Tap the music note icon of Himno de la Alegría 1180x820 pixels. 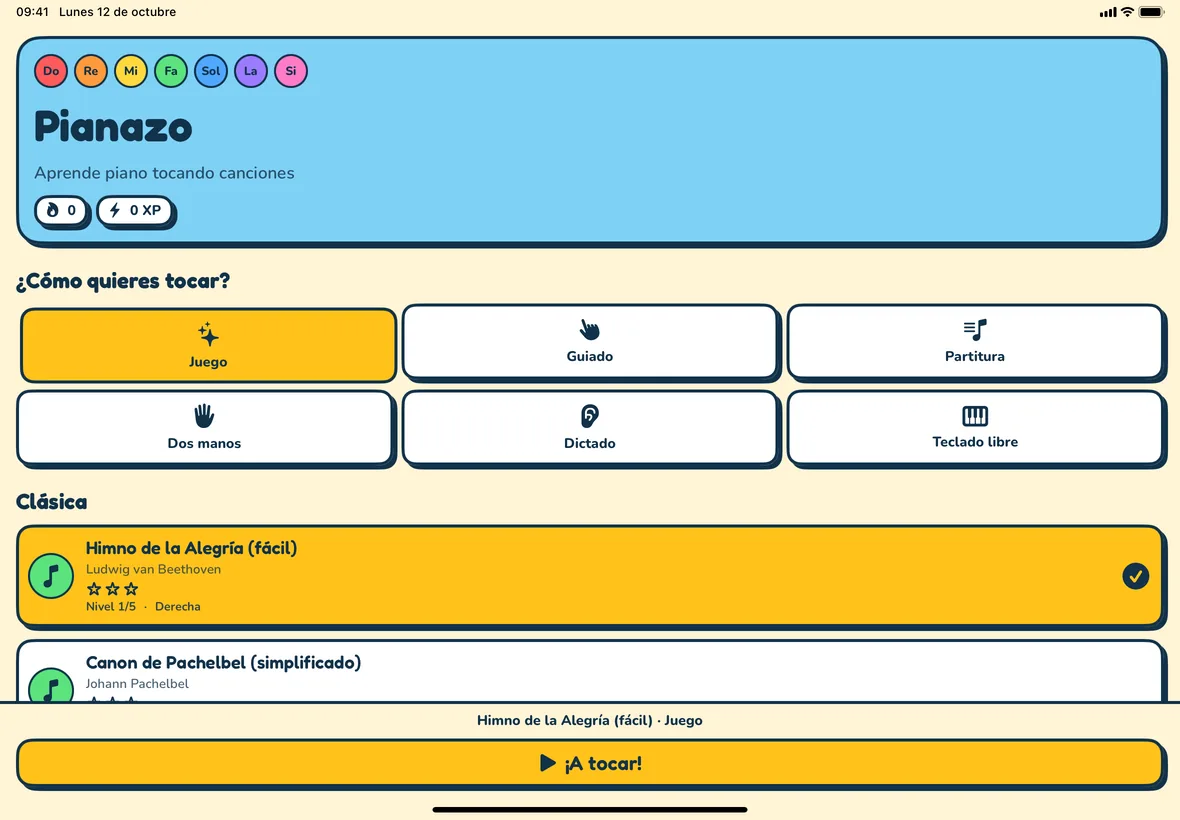pyautogui.click(x=51, y=576)
